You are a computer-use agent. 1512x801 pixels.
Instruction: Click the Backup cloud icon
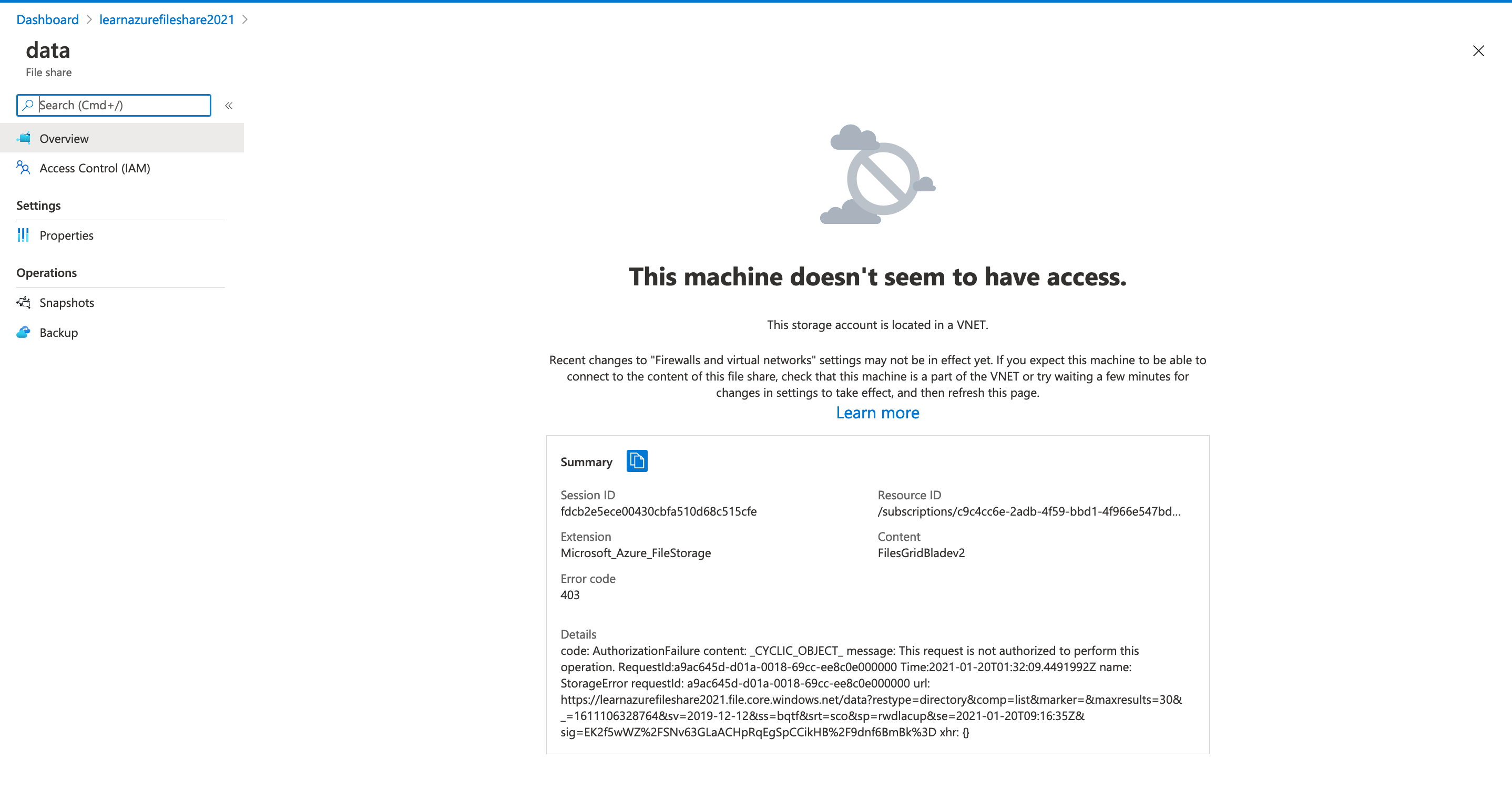point(24,333)
